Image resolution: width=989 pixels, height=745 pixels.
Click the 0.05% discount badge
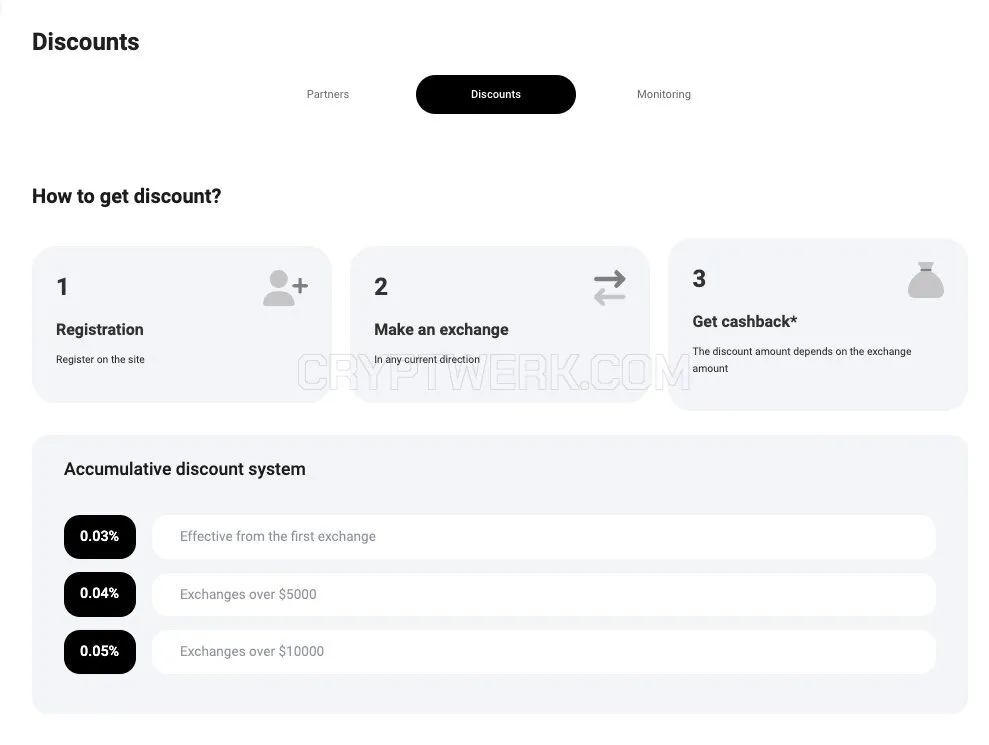point(100,652)
